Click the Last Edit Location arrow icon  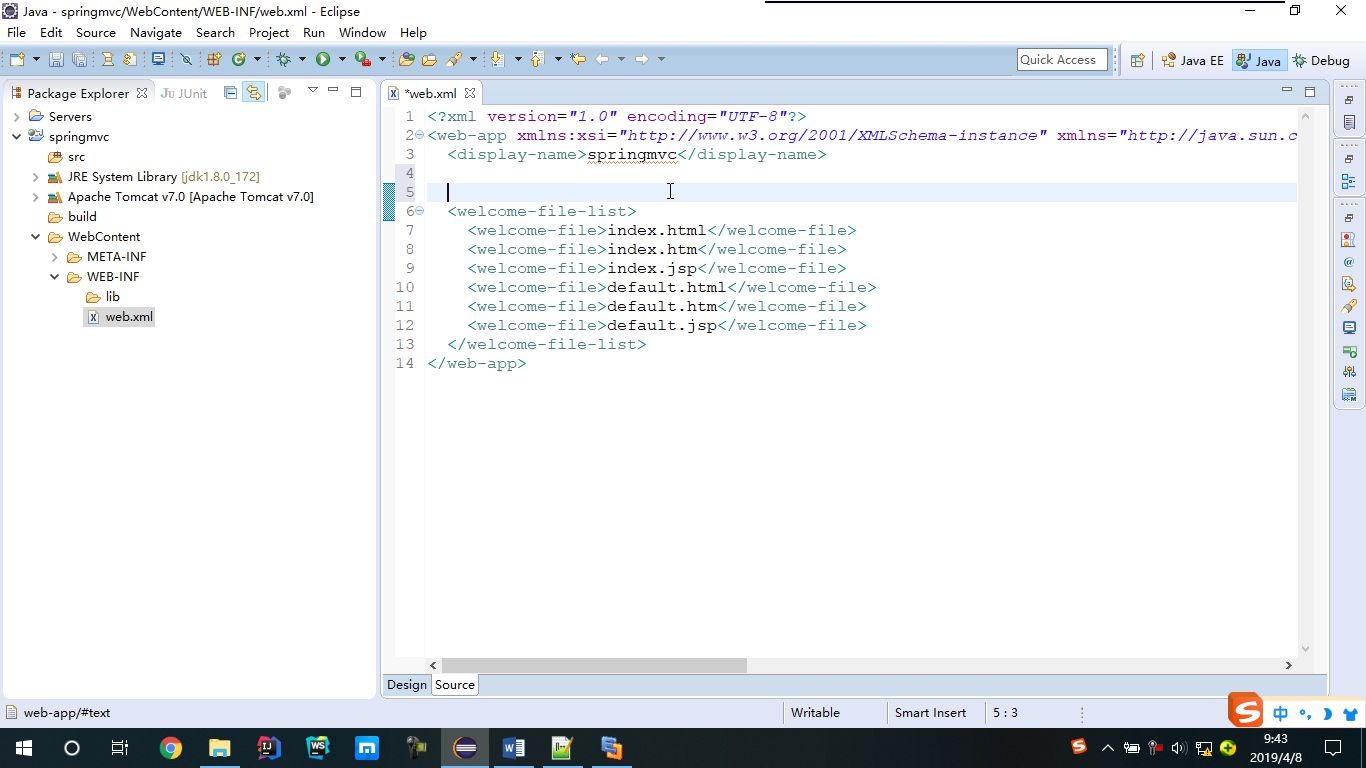click(x=578, y=60)
